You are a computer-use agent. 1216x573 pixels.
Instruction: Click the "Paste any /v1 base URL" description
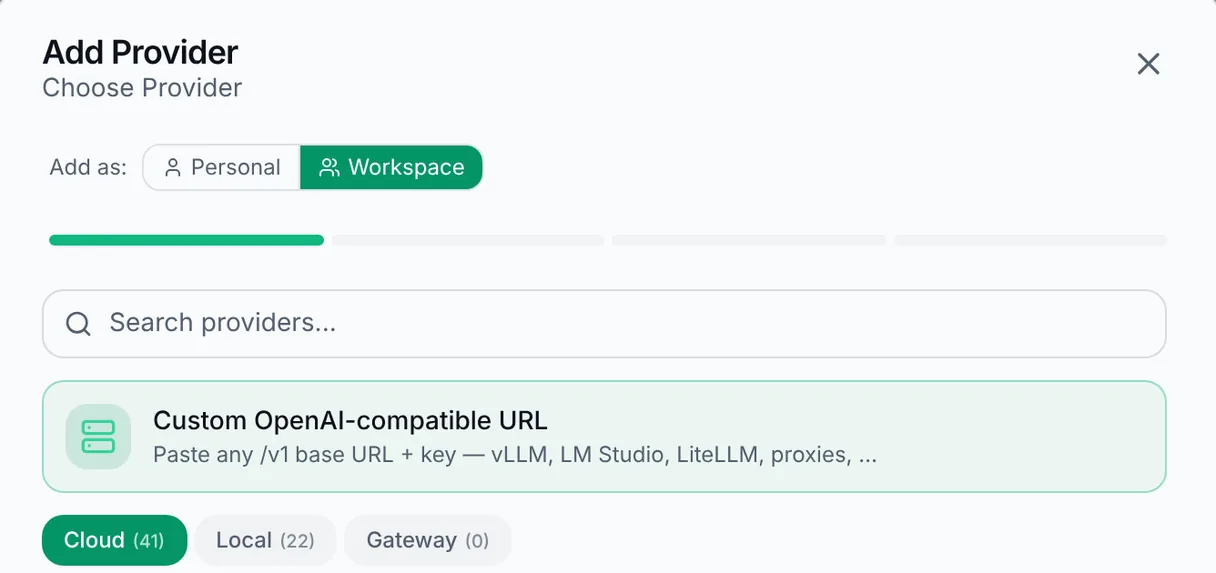[x=515, y=455]
